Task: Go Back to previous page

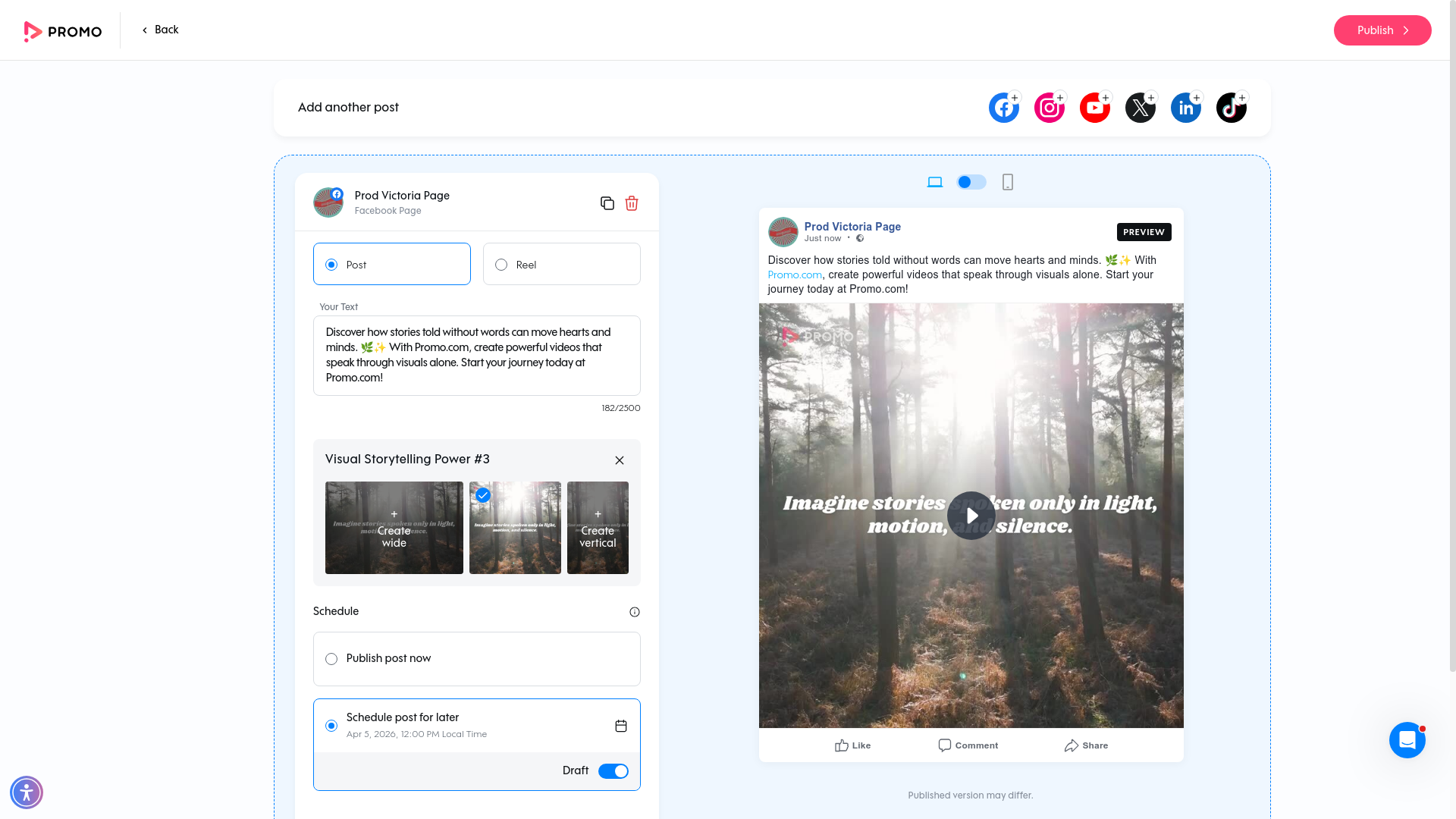Action: point(160,30)
